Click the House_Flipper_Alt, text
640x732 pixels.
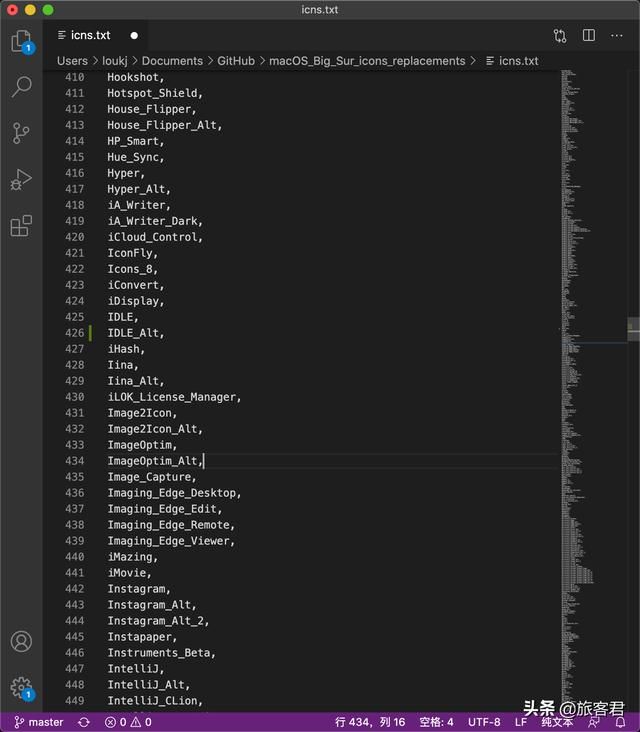(164, 125)
